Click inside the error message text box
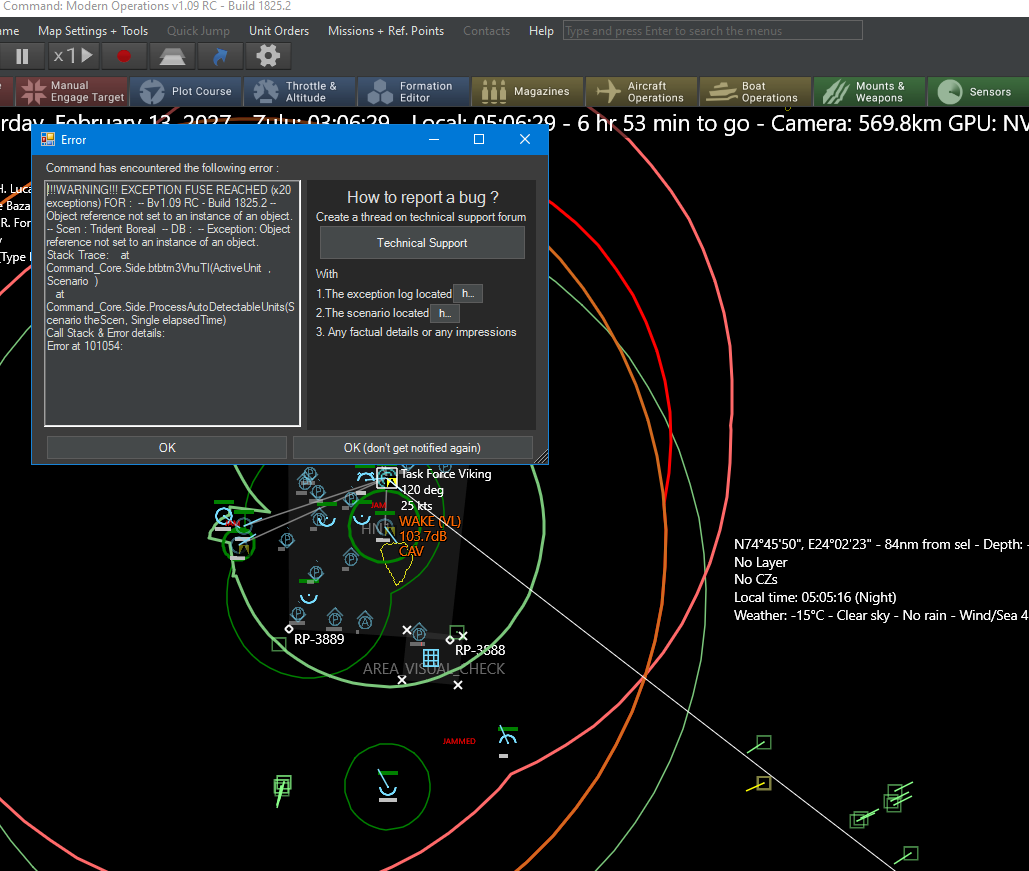The height and width of the screenshot is (871, 1029). click(x=173, y=303)
